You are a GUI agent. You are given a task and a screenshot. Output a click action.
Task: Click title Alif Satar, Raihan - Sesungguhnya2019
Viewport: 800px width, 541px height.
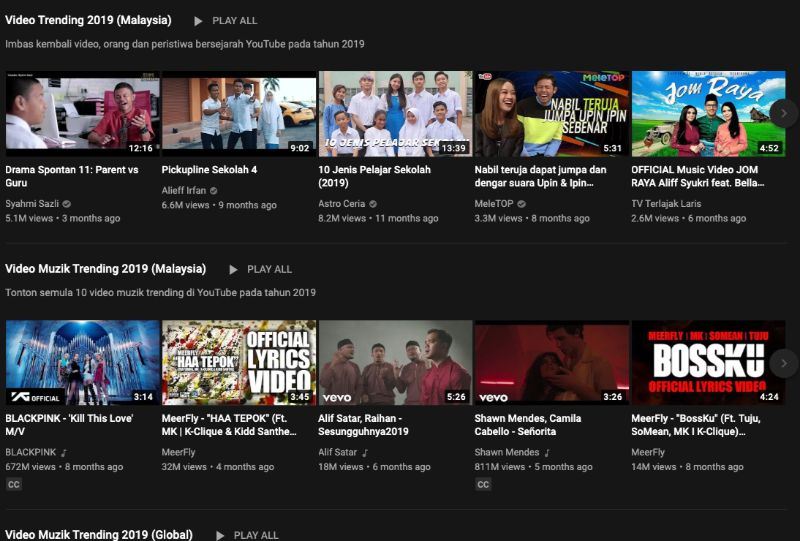[x=363, y=425]
